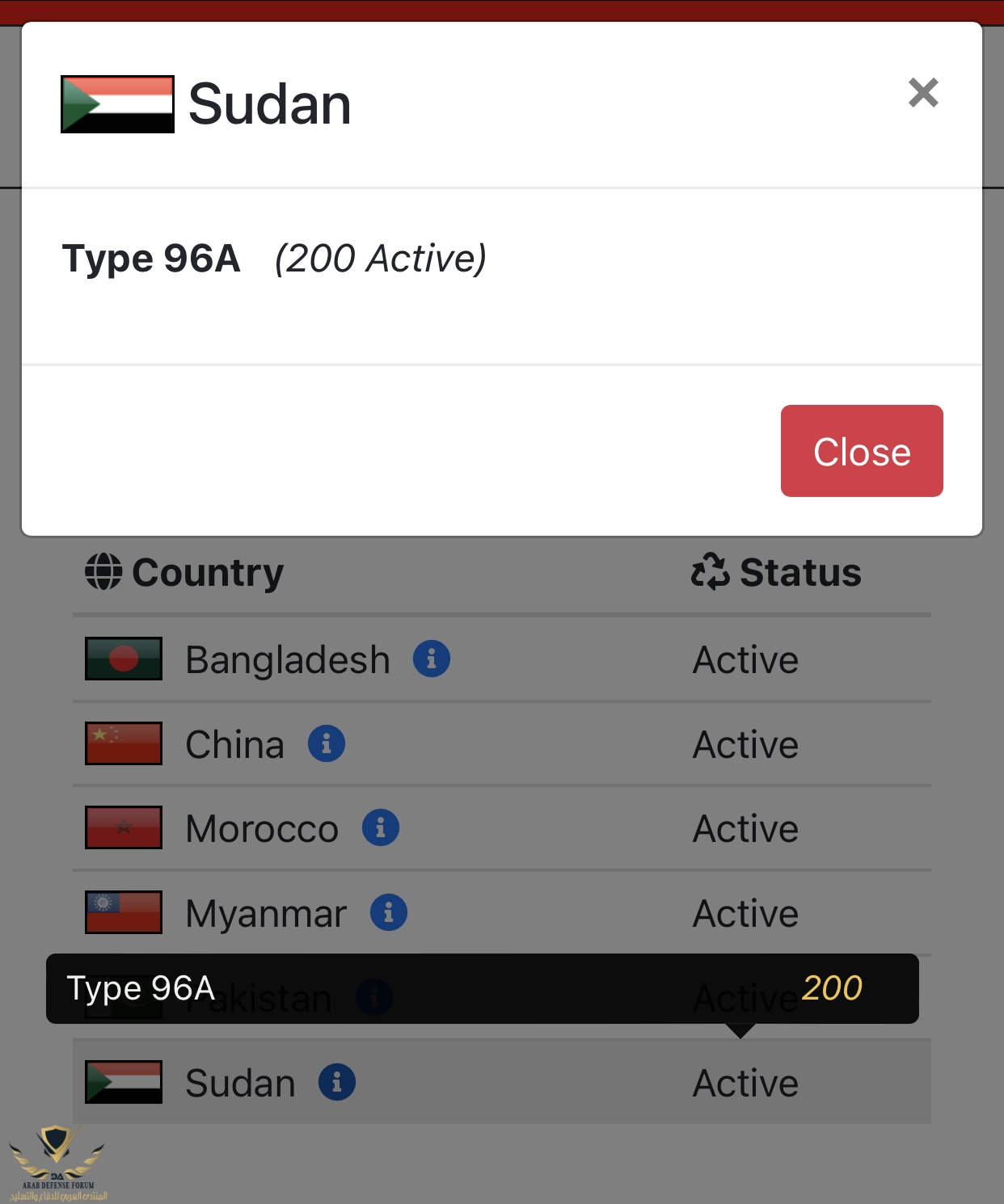Screen dimensions: 1004x1204
Task: Click the Bangladesh flag thumbnail
Action: pyautogui.click(x=124, y=659)
